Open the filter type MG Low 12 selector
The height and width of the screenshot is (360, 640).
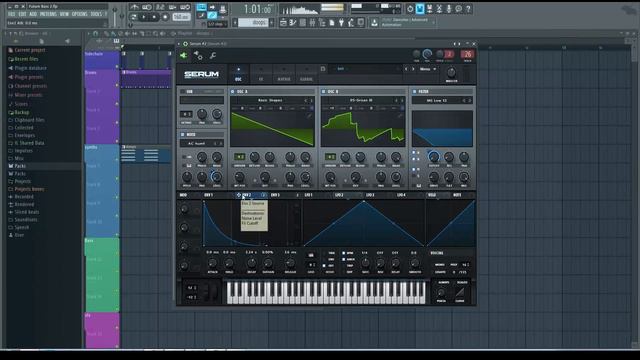437,100
